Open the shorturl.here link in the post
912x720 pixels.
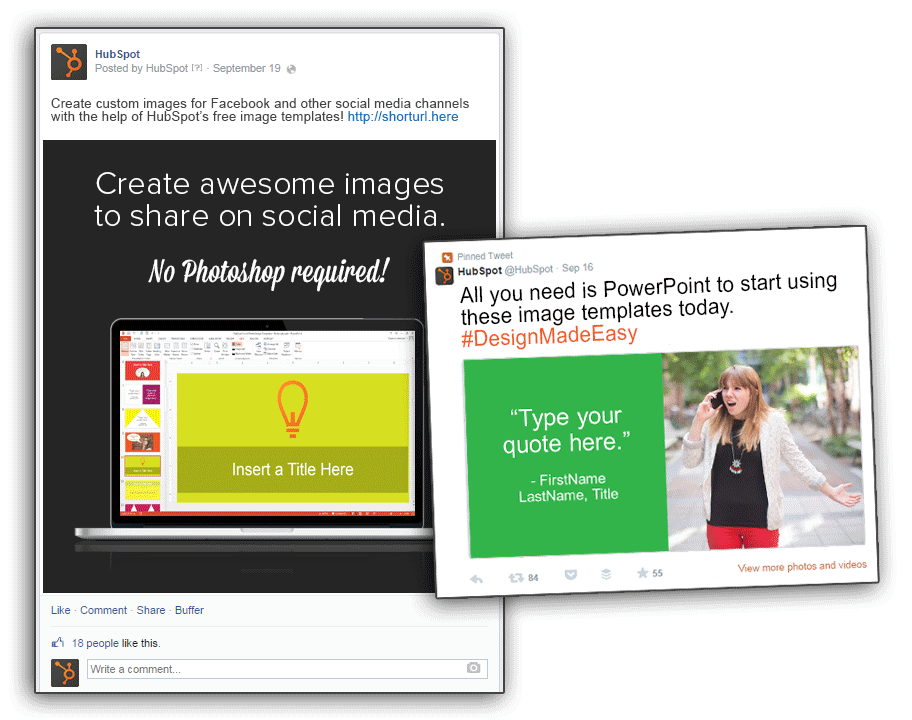[402, 117]
